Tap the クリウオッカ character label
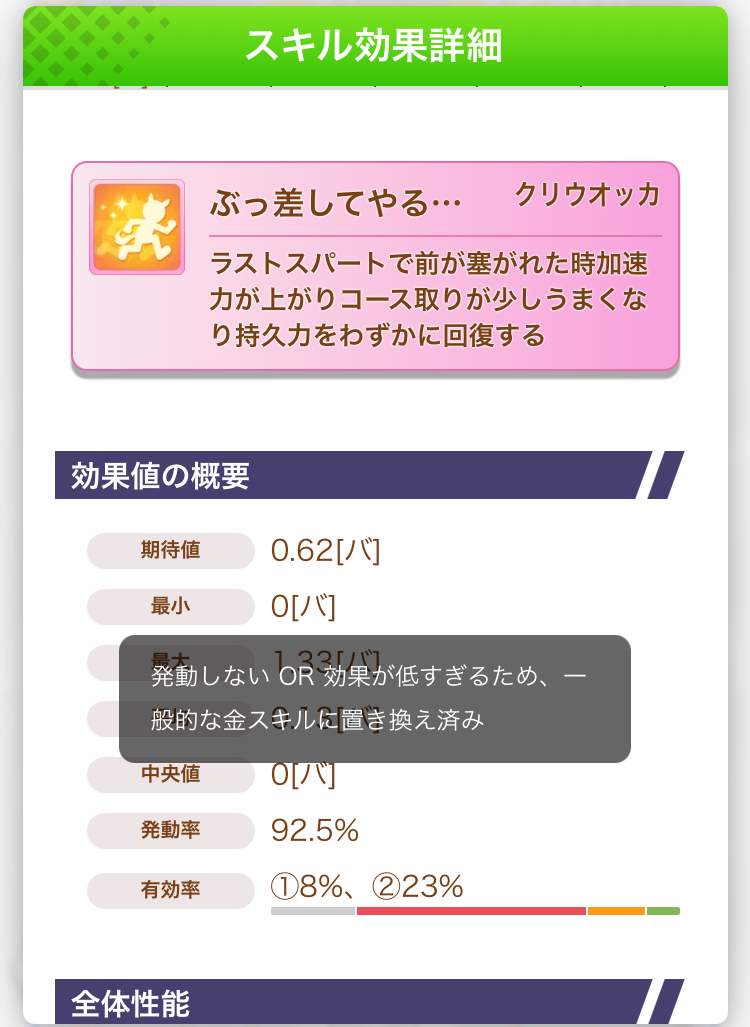 (x=587, y=195)
